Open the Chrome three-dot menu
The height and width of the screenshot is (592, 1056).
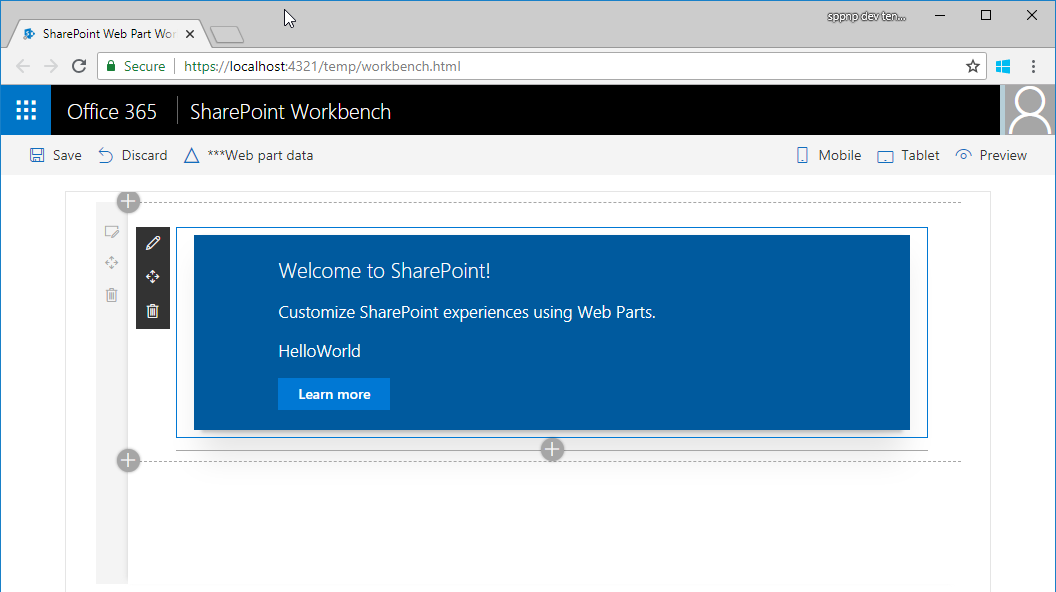(x=1034, y=66)
